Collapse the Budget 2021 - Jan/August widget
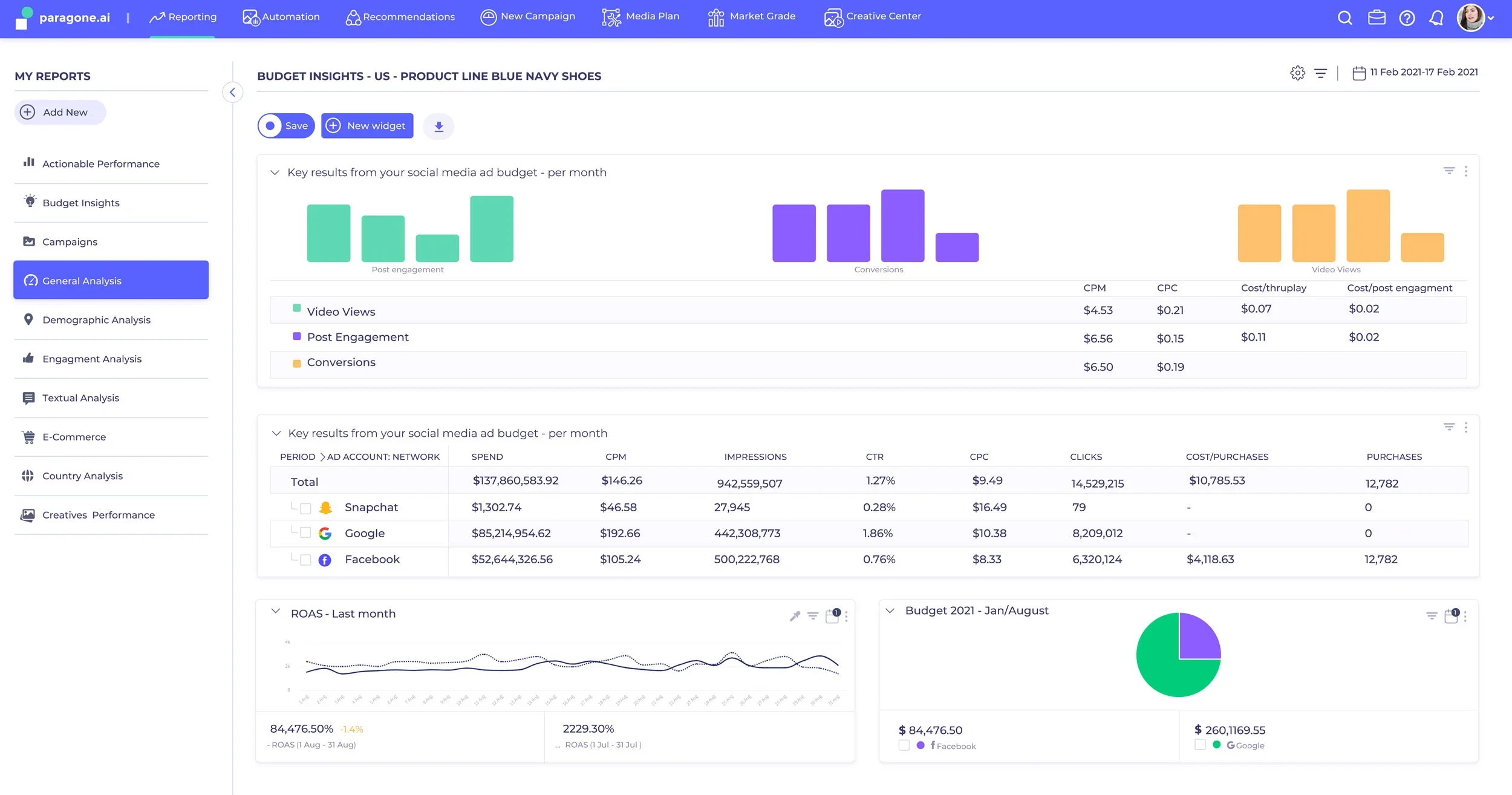Screen dimensions: 1512x795 (x=890, y=610)
